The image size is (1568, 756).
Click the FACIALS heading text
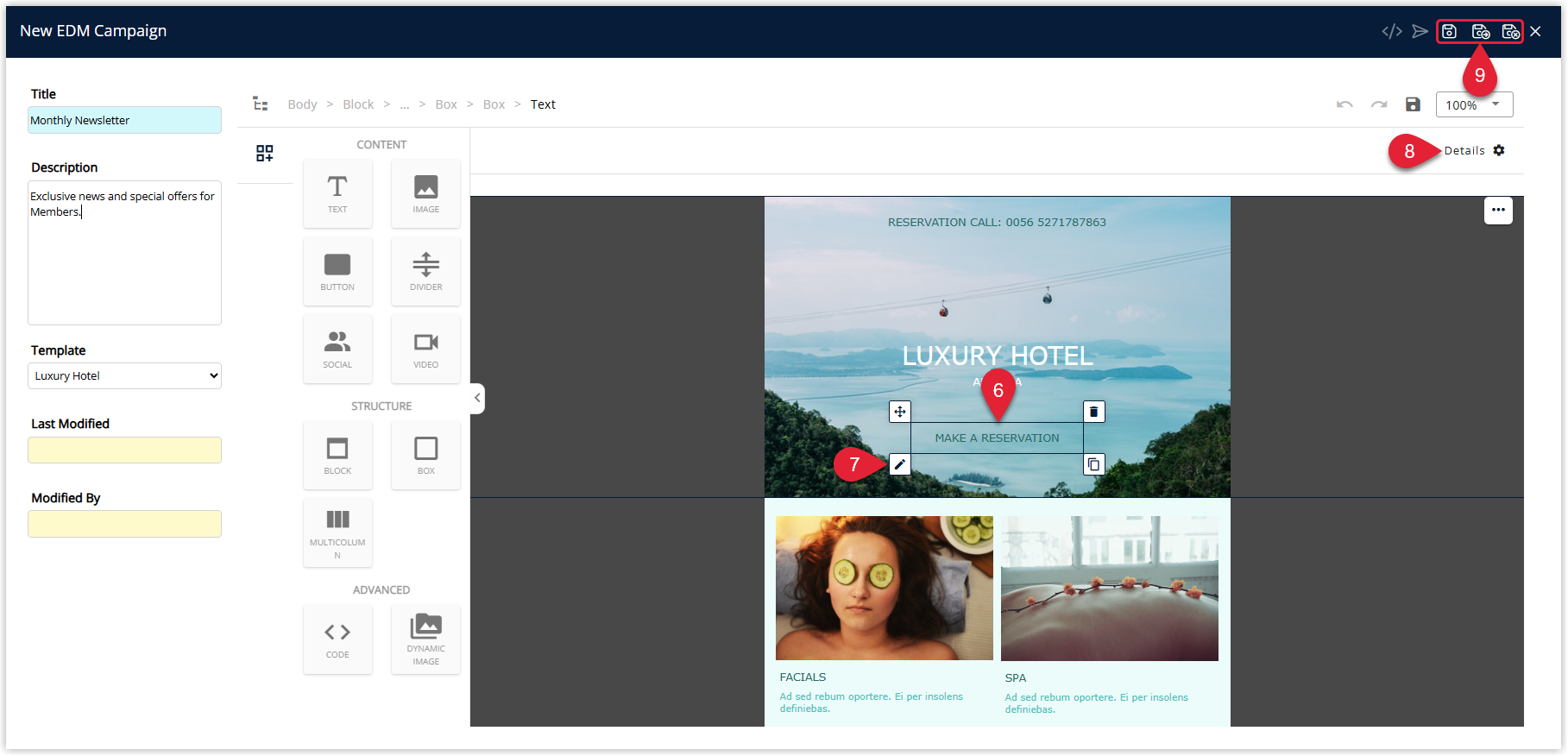[x=803, y=677]
